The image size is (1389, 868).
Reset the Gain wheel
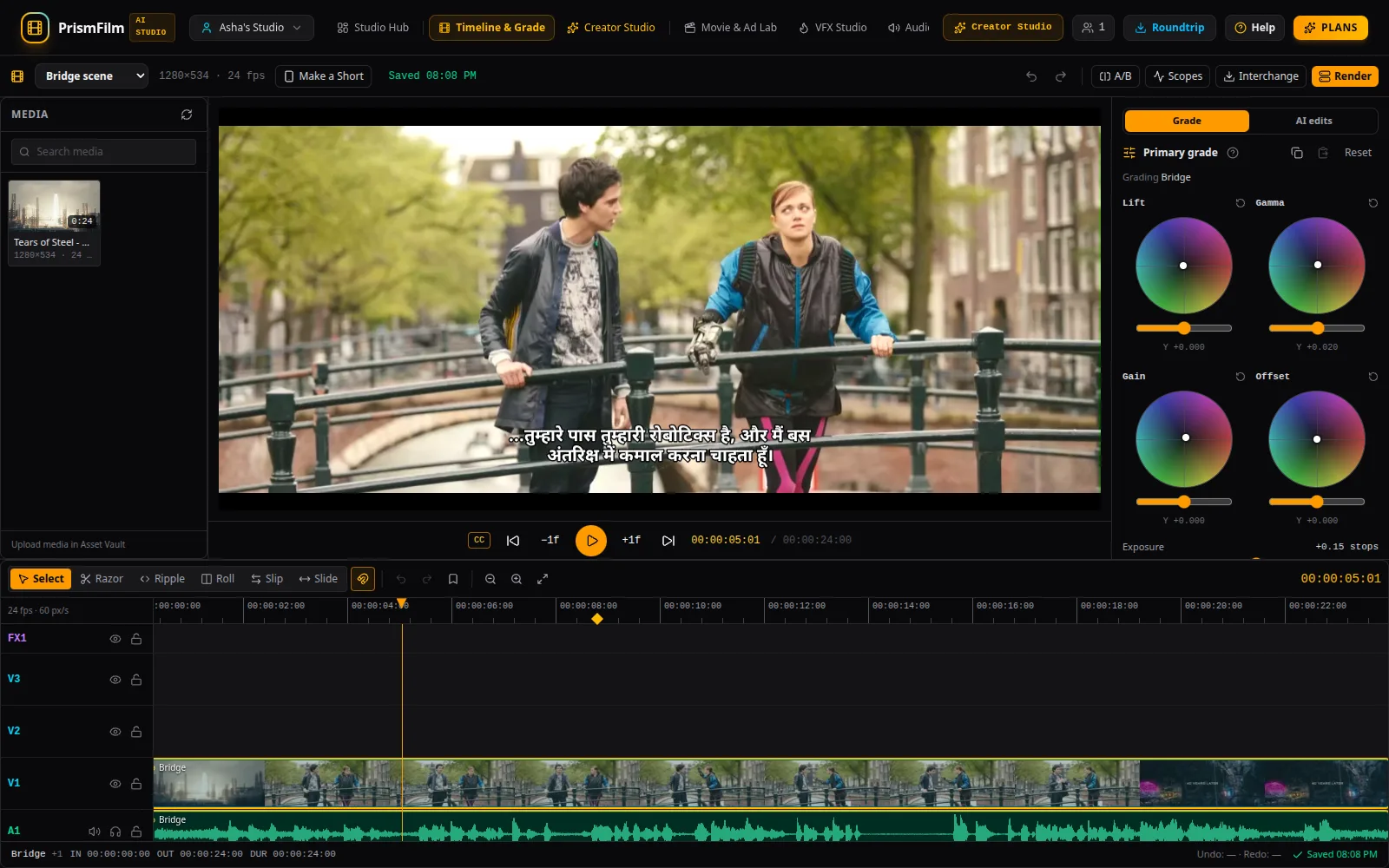pyautogui.click(x=1241, y=377)
